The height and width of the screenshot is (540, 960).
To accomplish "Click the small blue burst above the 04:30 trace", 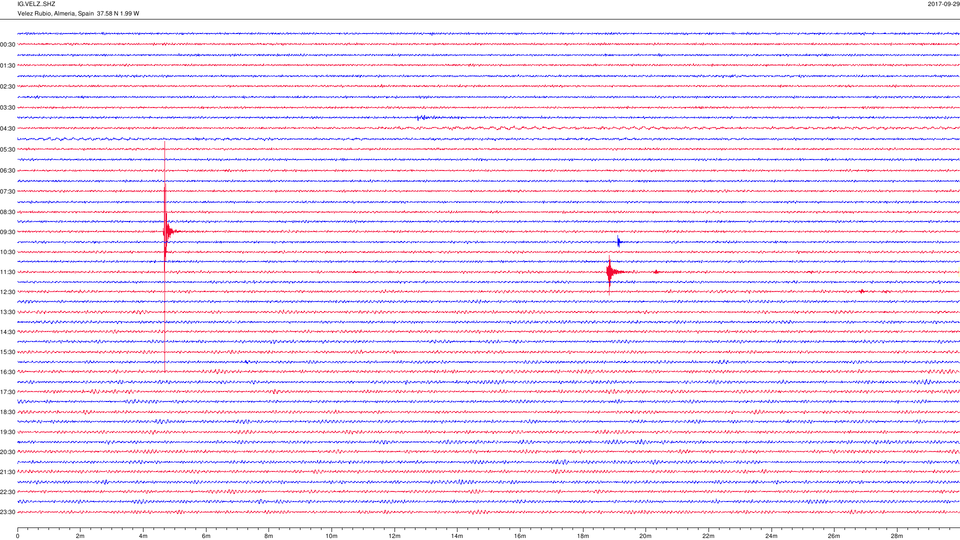I will click(x=424, y=118).
